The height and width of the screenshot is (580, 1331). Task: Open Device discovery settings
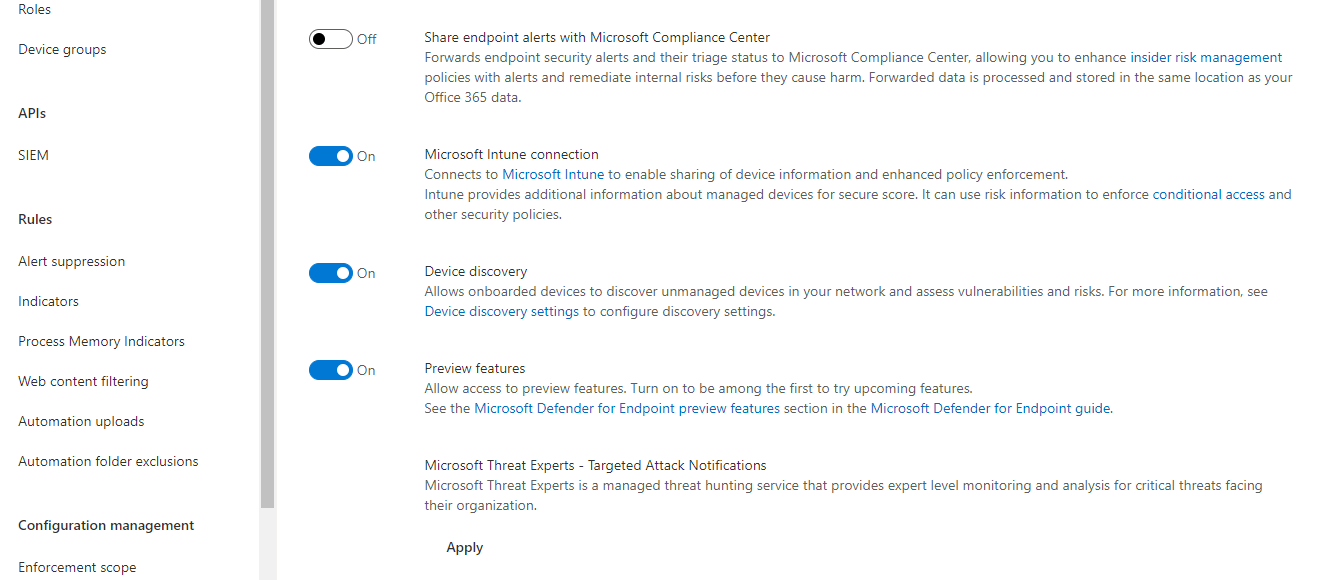[500, 311]
